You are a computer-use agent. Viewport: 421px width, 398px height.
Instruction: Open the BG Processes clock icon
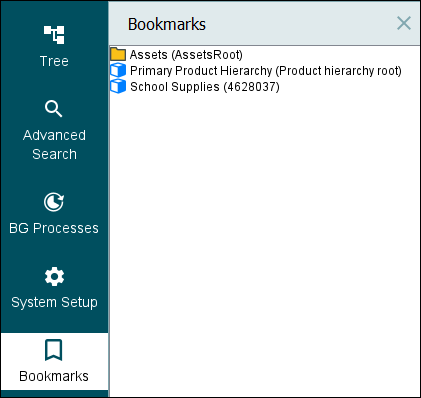(54, 202)
